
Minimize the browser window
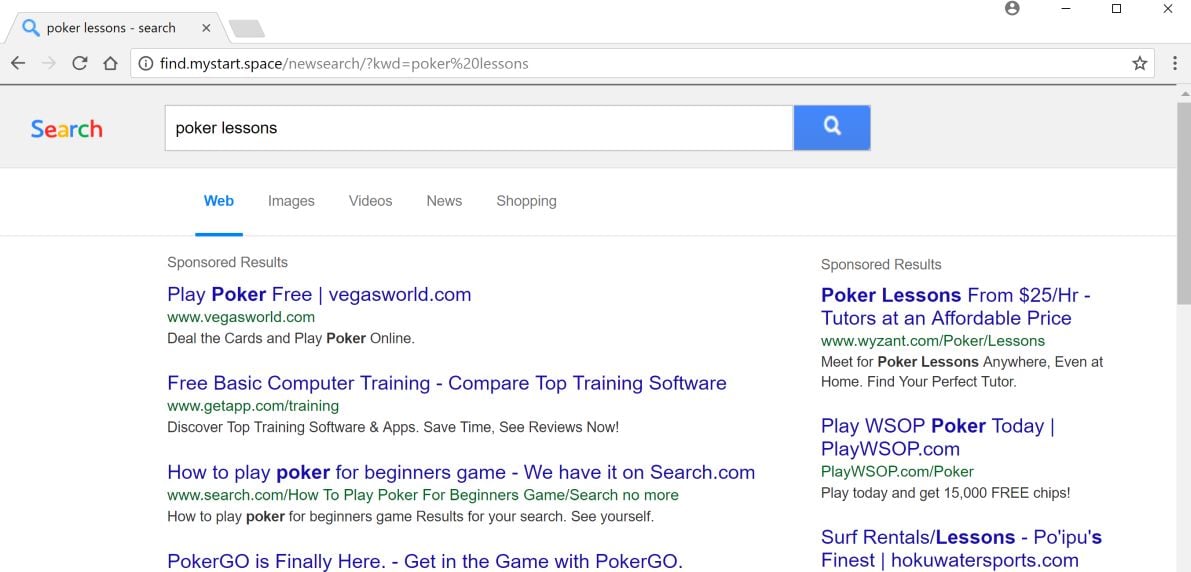click(1066, 8)
